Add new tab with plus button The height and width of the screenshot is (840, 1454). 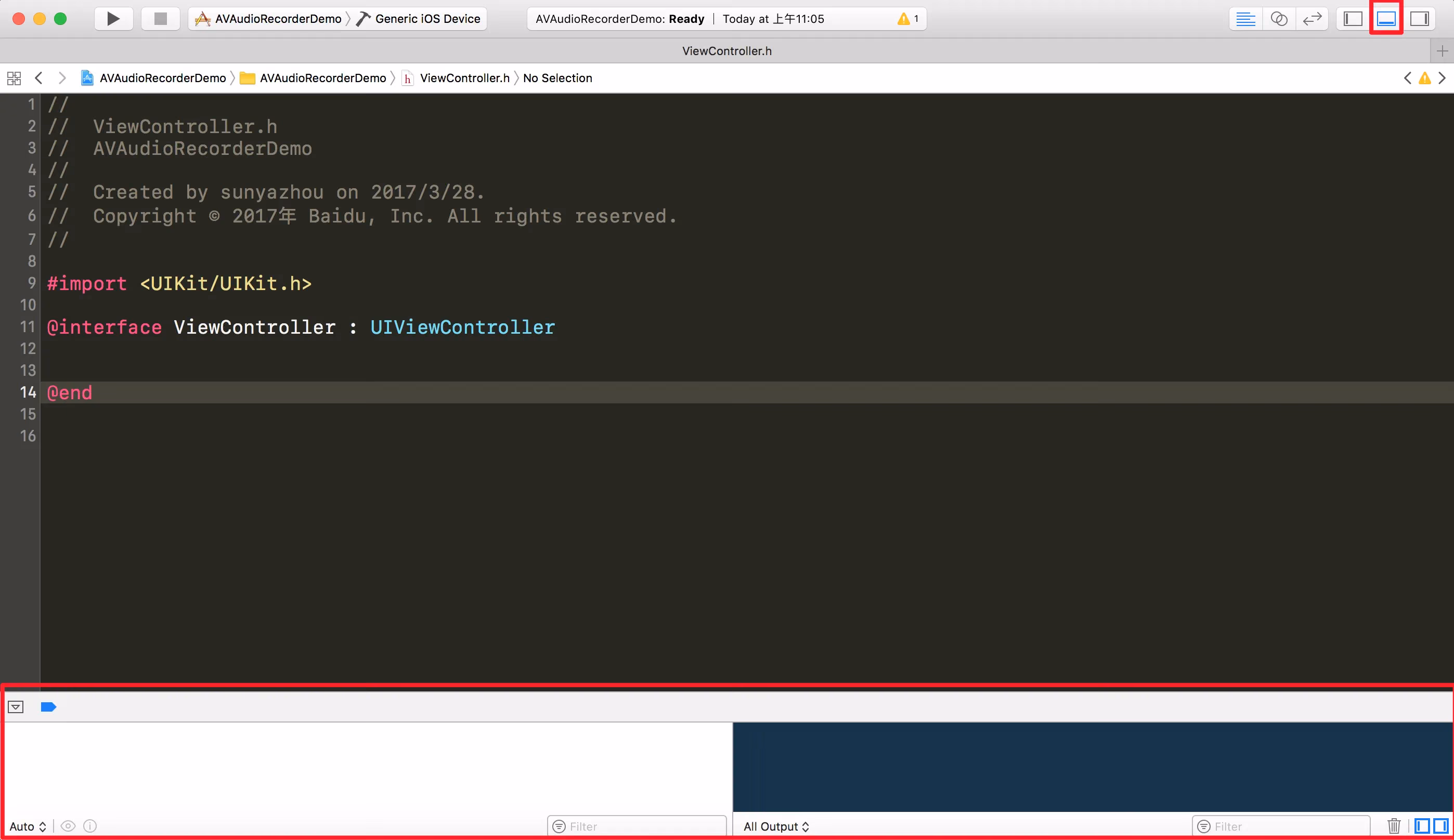pyautogui.click(x=1442, y=51)
